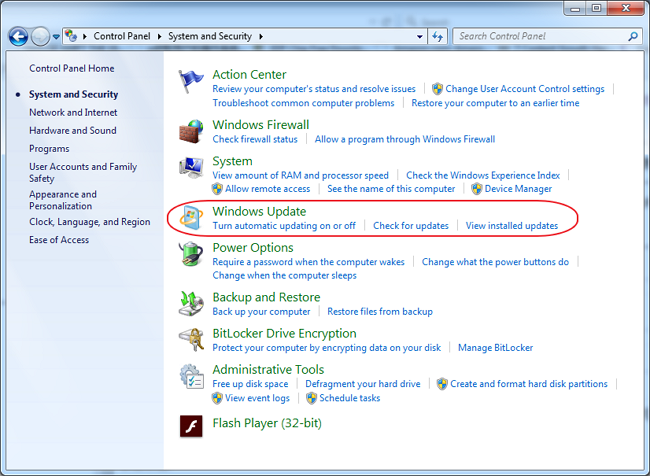The width and height of the screenshot is (650, 476).
Task: Click shield icon beside Device Manager
Action: click(477, 189)
